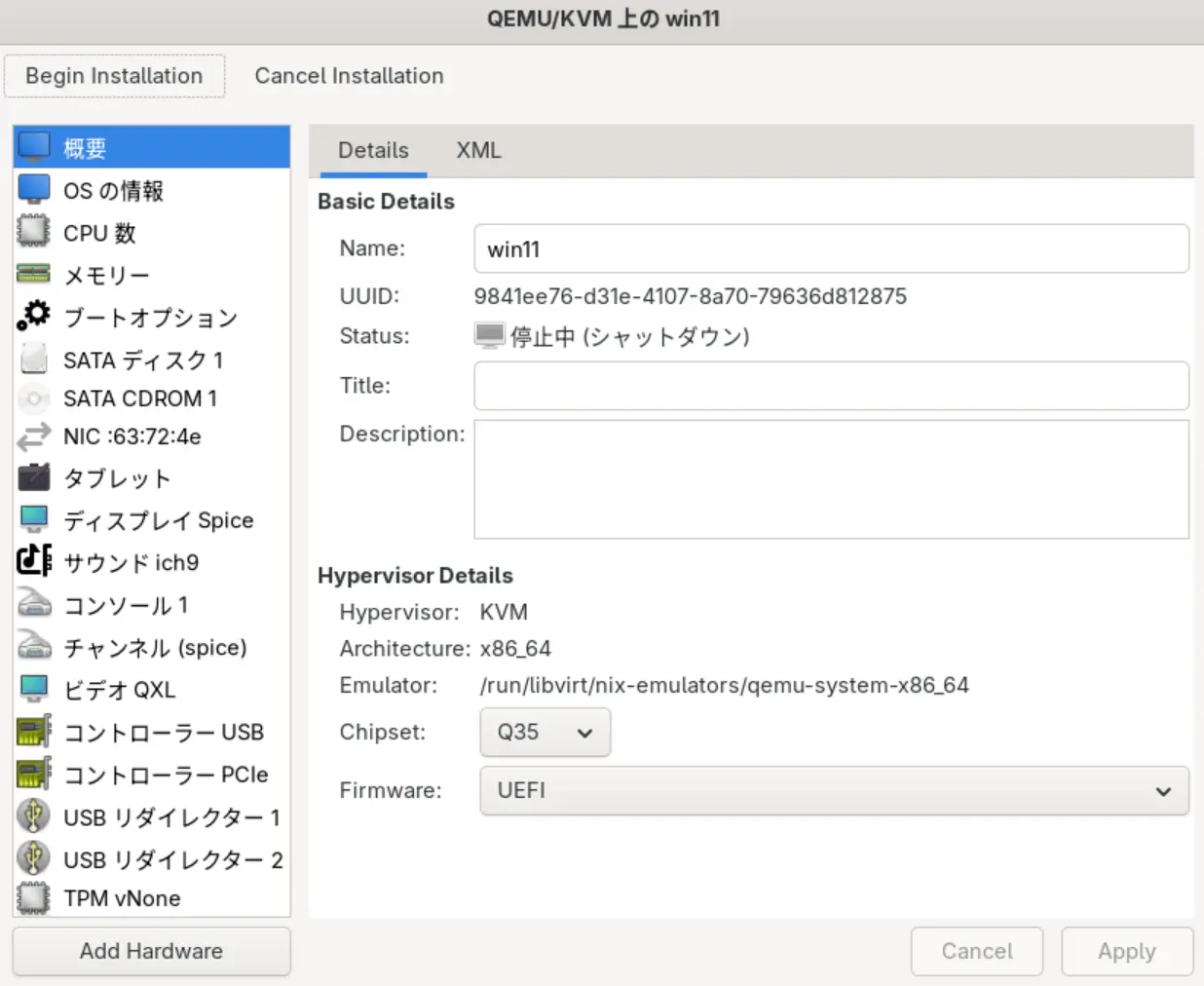Apply the current changes

pos(1127,951)
